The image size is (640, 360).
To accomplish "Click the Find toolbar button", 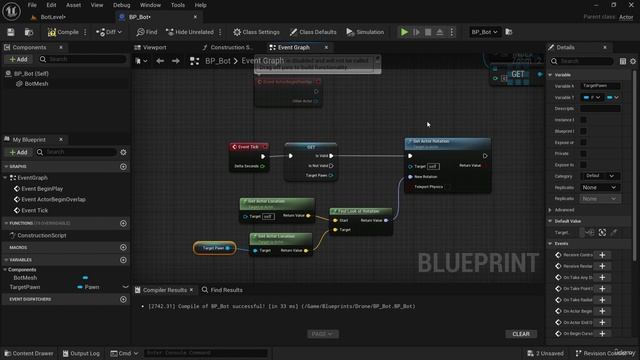I will [x=147, y=32].
